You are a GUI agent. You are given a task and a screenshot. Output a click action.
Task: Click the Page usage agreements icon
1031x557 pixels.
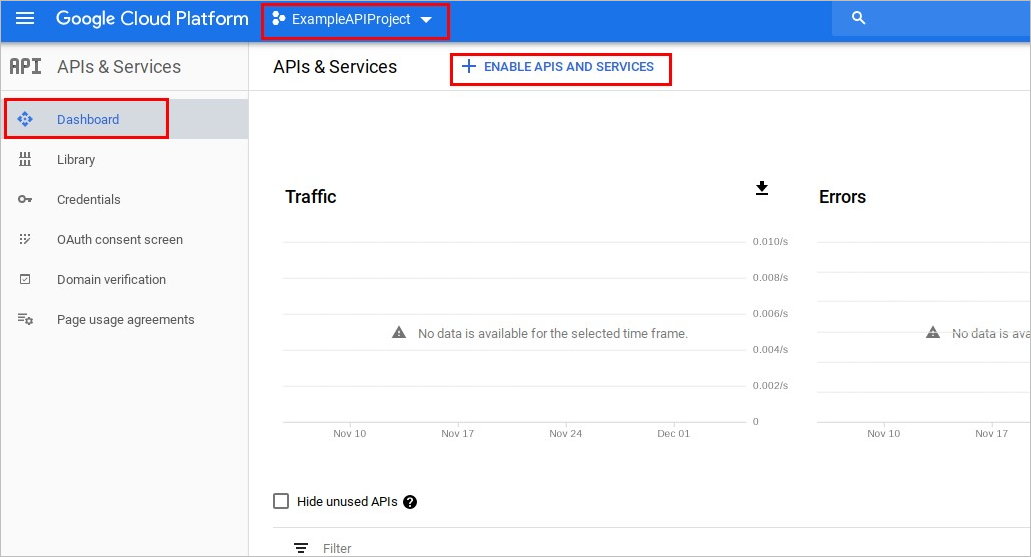[x=26, y=320]
